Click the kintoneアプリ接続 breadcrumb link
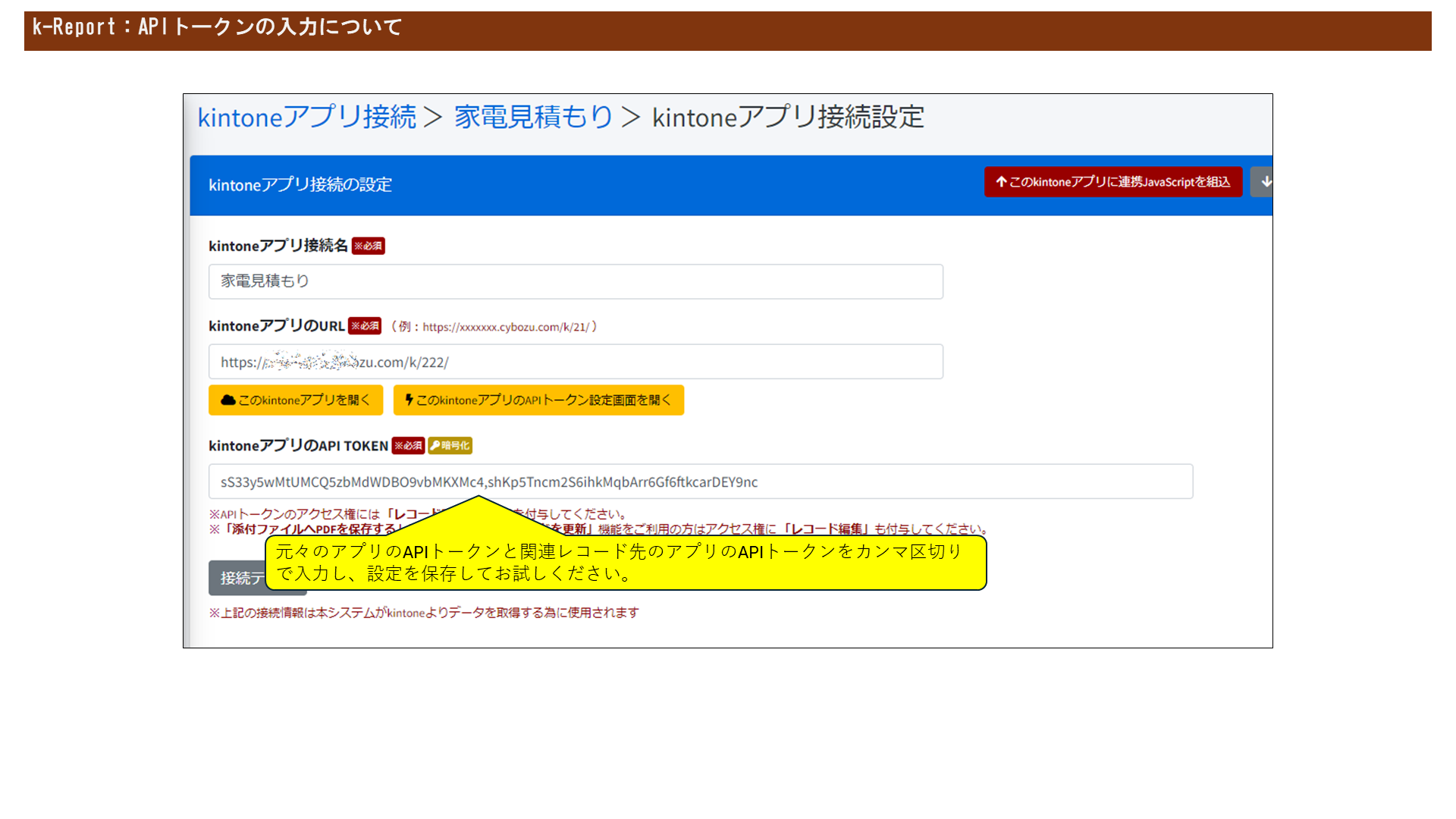Screen dimensions: 1456x819 [306, 118]
